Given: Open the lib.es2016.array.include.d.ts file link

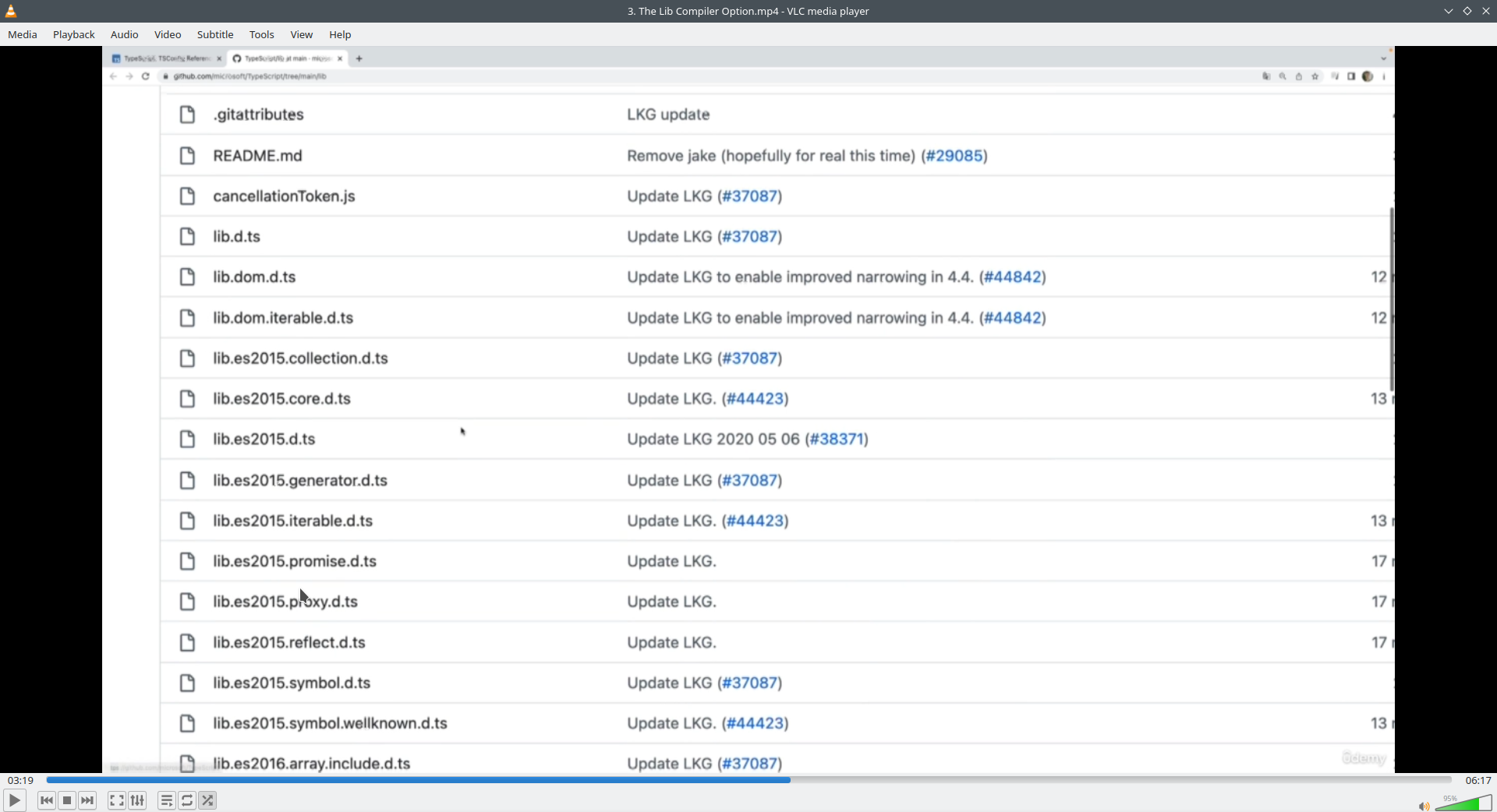Looking at the screenshot, I should pos(312,764).
